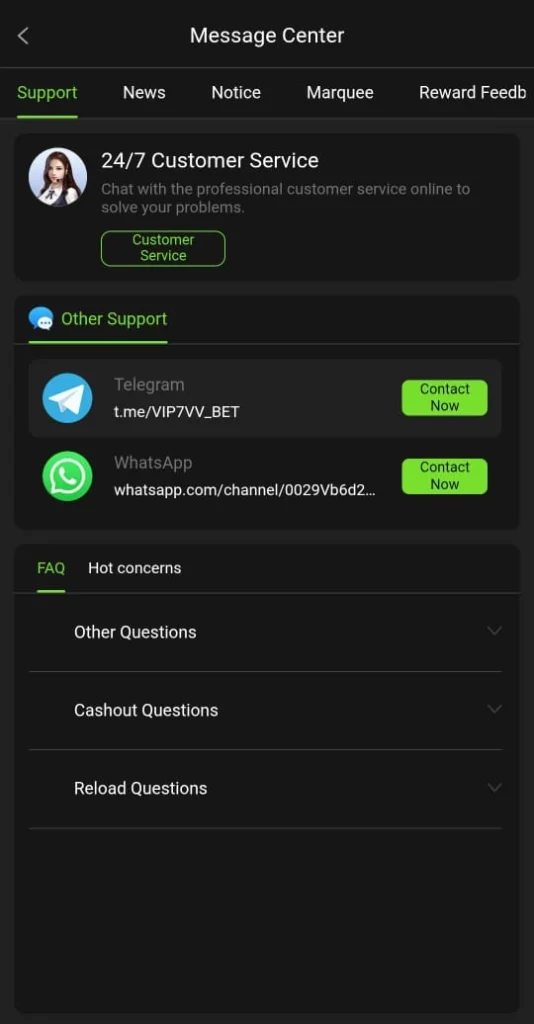This screenshot has width=534, height=1024.
Task: Click the WhatsApp phone icon
Action: click(x=67, y=476)
